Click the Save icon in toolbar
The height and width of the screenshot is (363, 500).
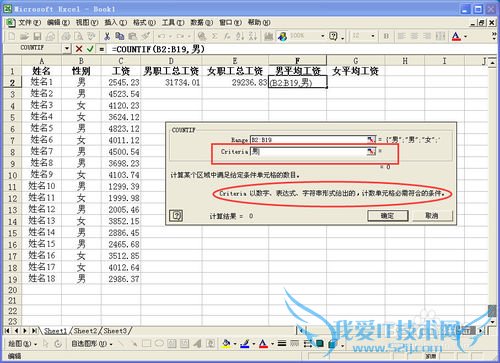point(37,36)
